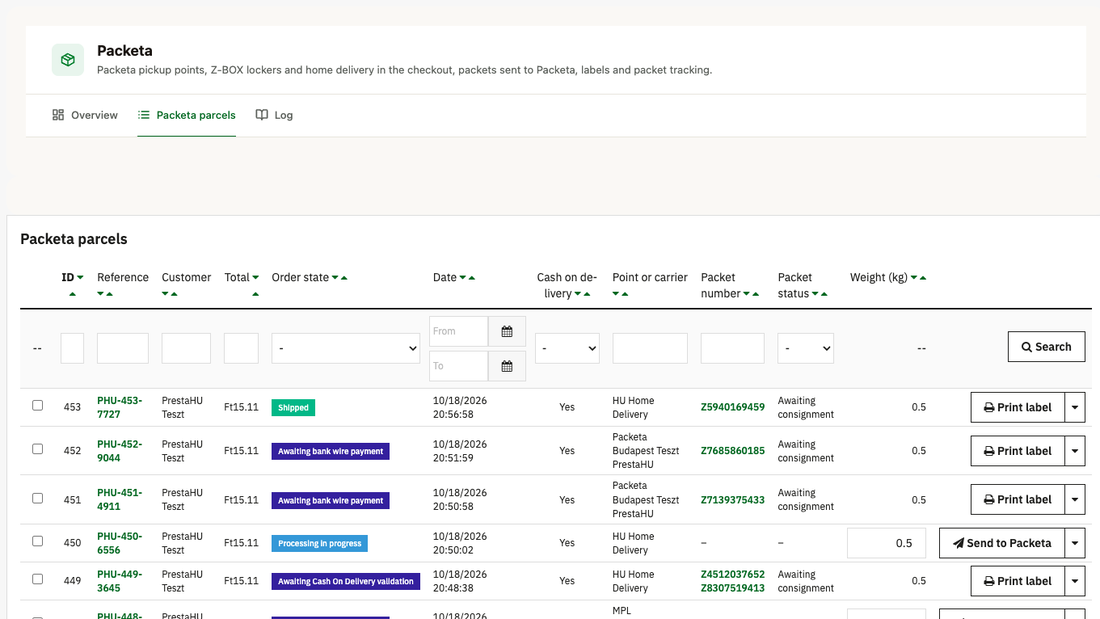
Task: Click the Packeta green box logo icon
Action: coord(67,60)
